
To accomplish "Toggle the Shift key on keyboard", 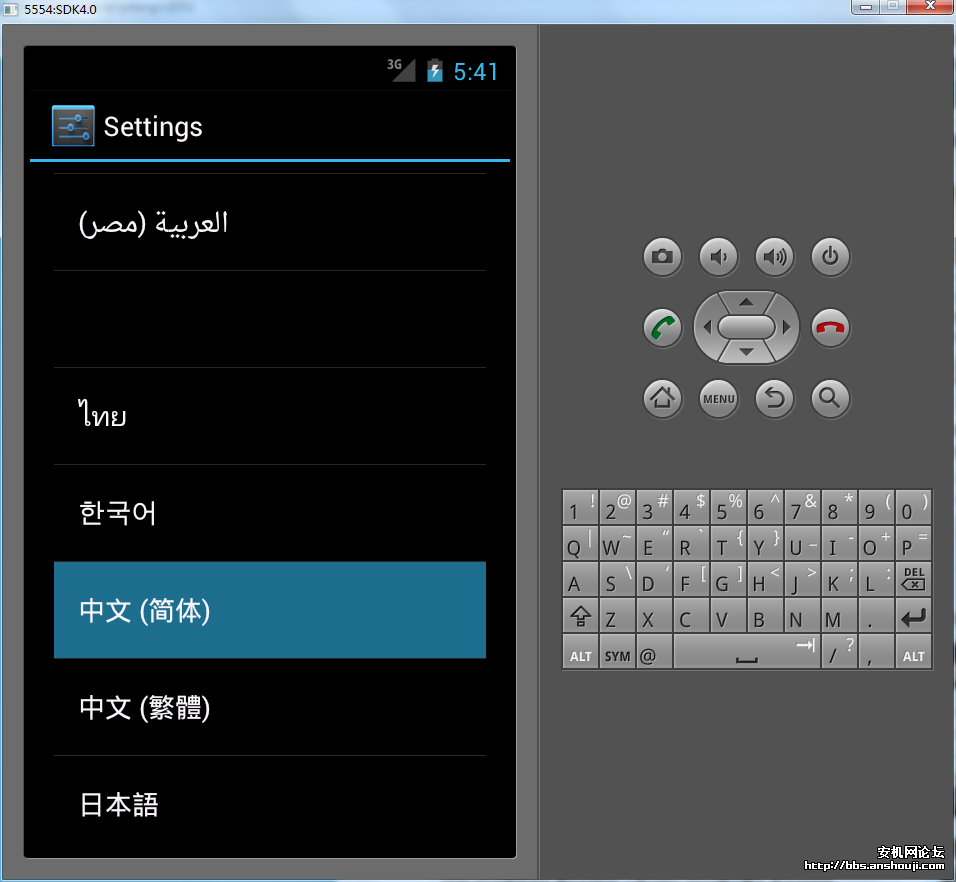I will (580, 618).
